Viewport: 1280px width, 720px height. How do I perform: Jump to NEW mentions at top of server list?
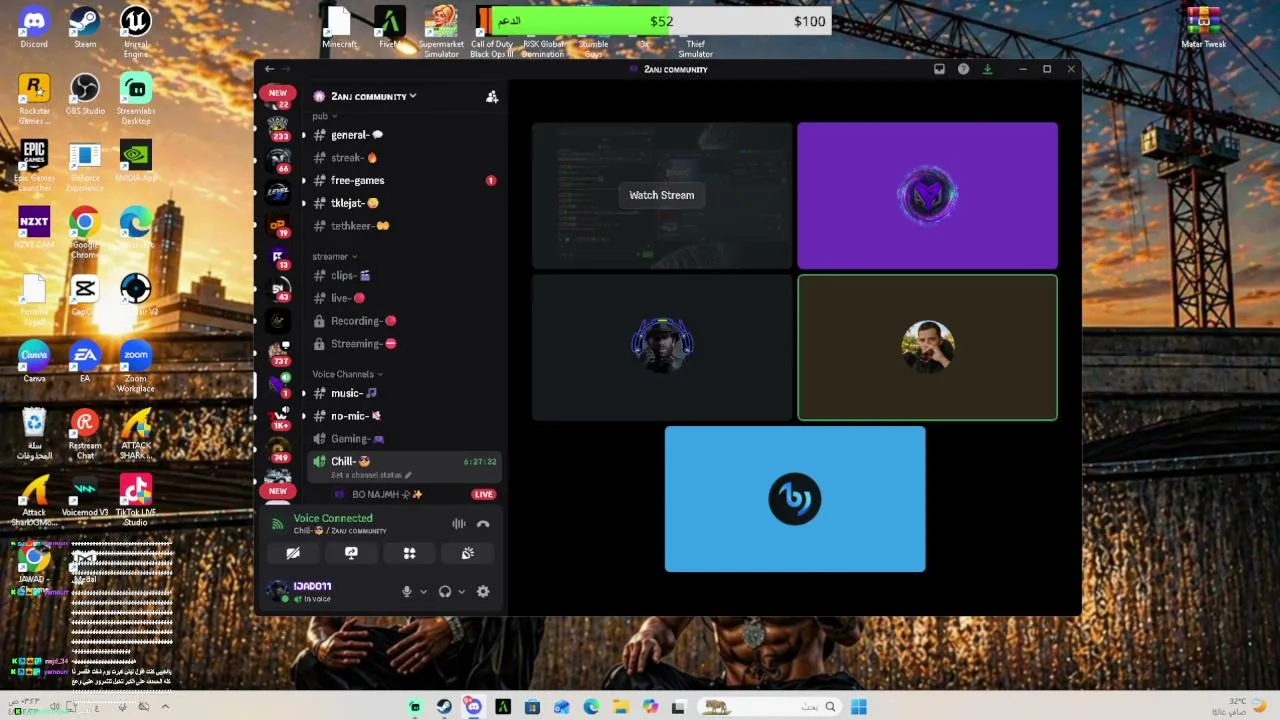(x=277, y=93)
